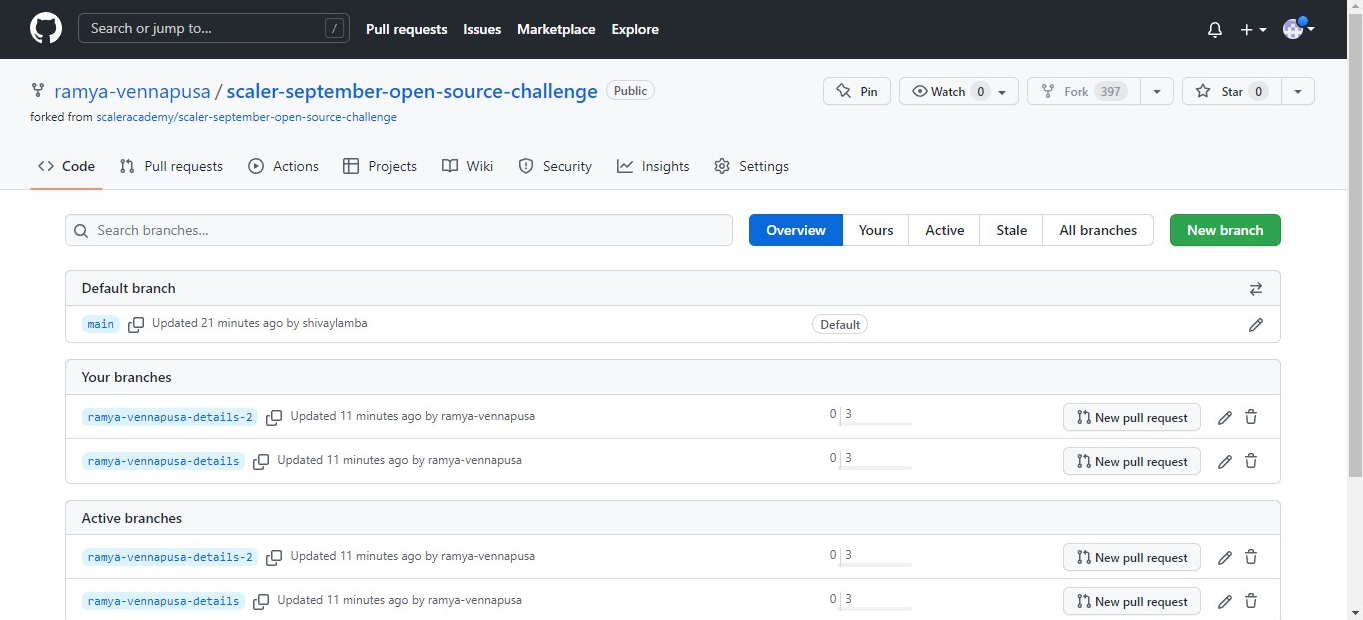Open repository Settings tab
The height and width of the screenshot is (620, 1363).
(751, 166)
